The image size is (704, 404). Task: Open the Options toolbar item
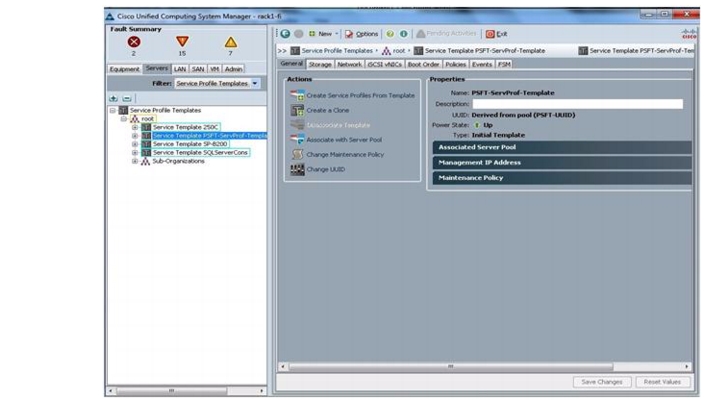point(361,34)
